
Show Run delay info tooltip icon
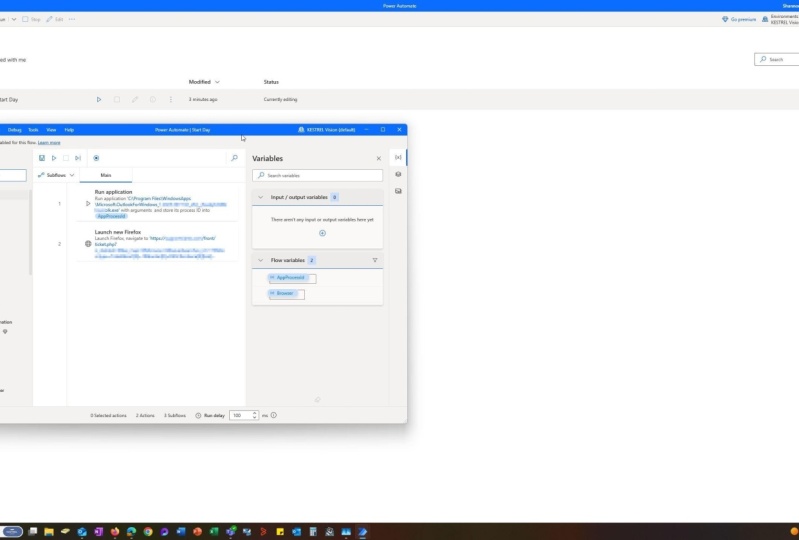pos(274,415)
